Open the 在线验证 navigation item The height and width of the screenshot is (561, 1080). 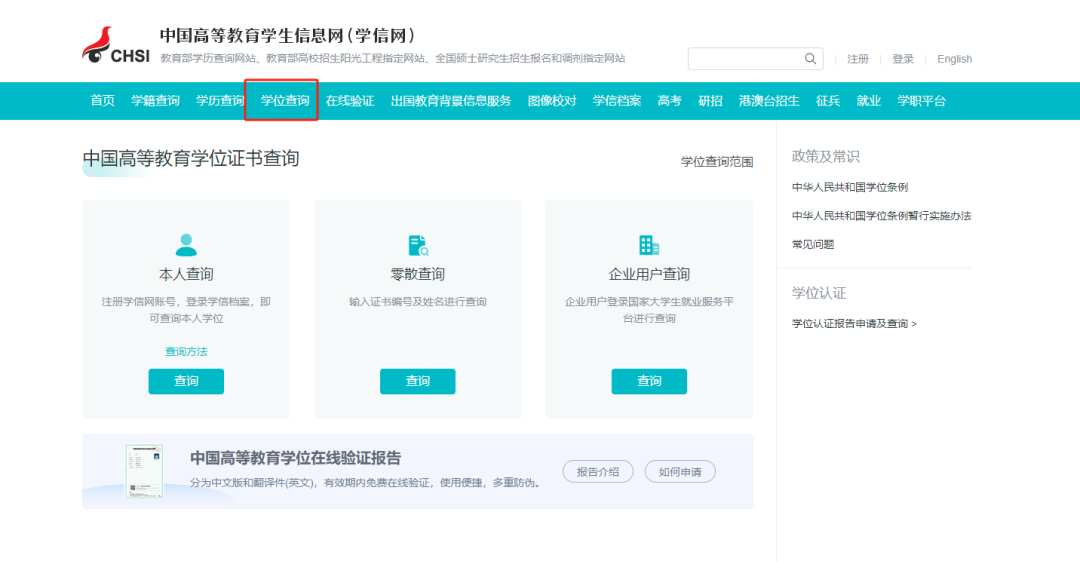point(350,101)
